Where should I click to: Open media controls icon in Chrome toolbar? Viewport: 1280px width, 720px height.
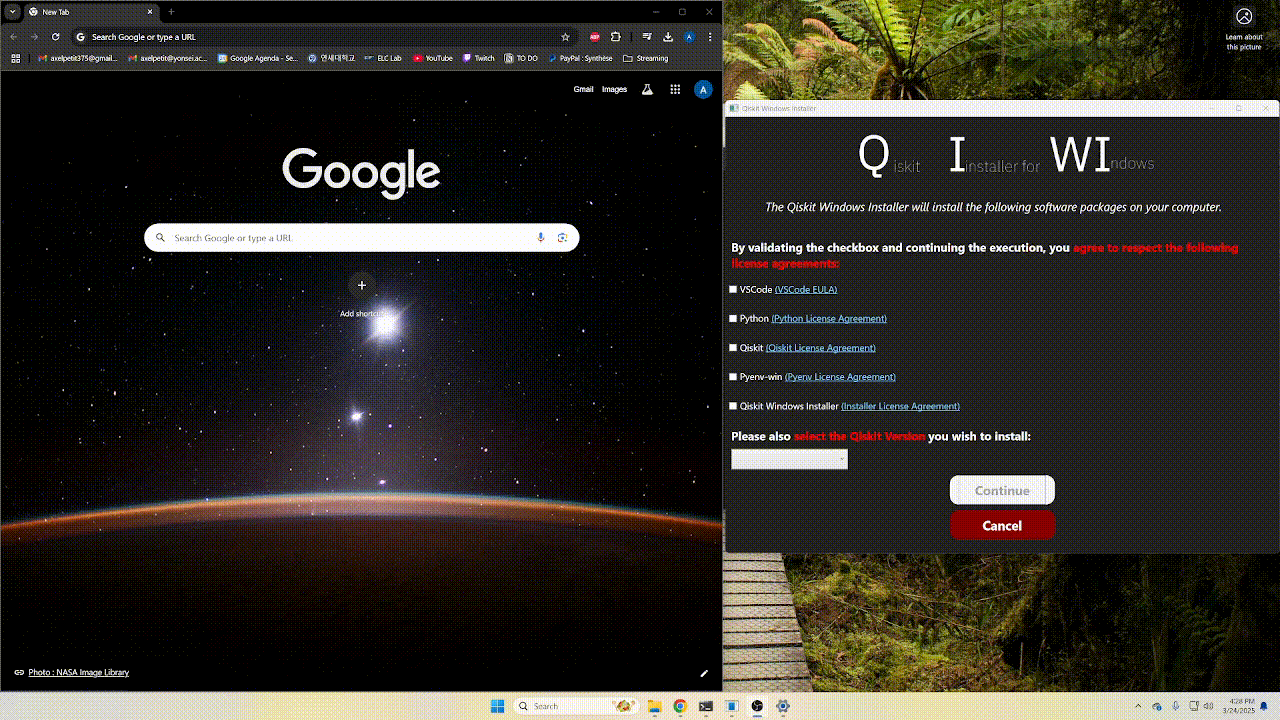[x=647, y=37]
